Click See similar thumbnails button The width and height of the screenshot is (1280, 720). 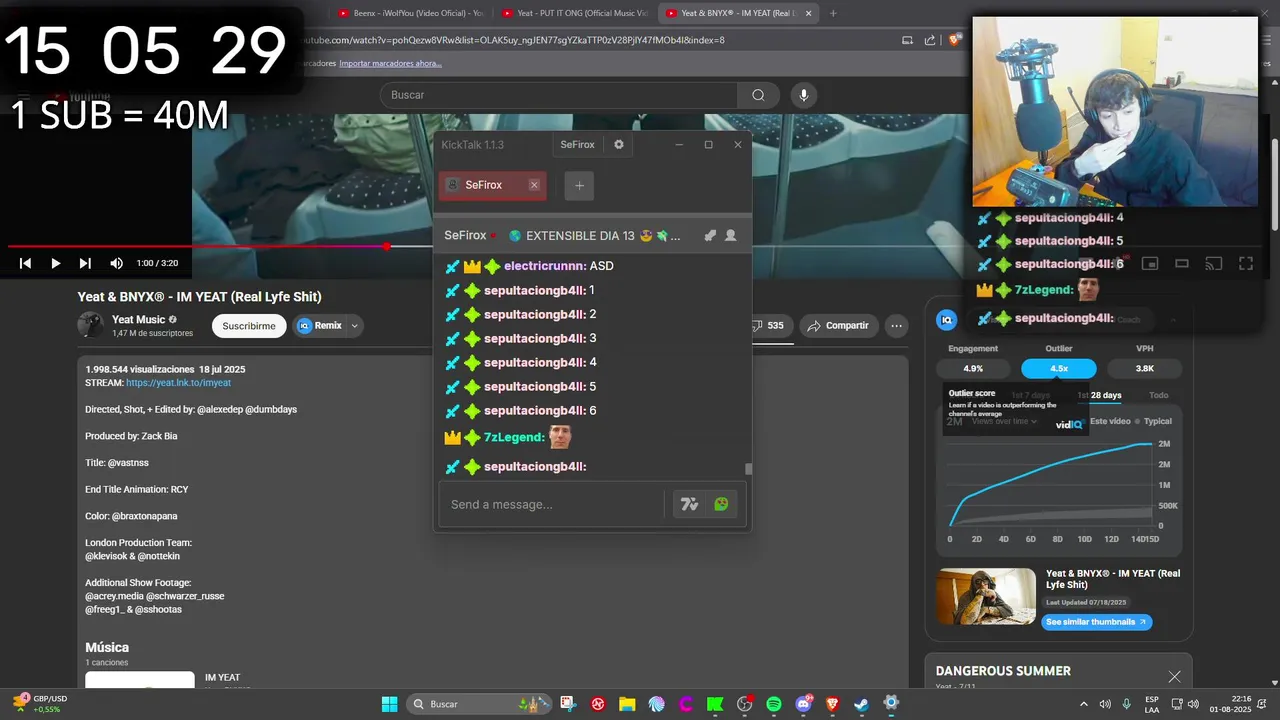coord(1096,622)
